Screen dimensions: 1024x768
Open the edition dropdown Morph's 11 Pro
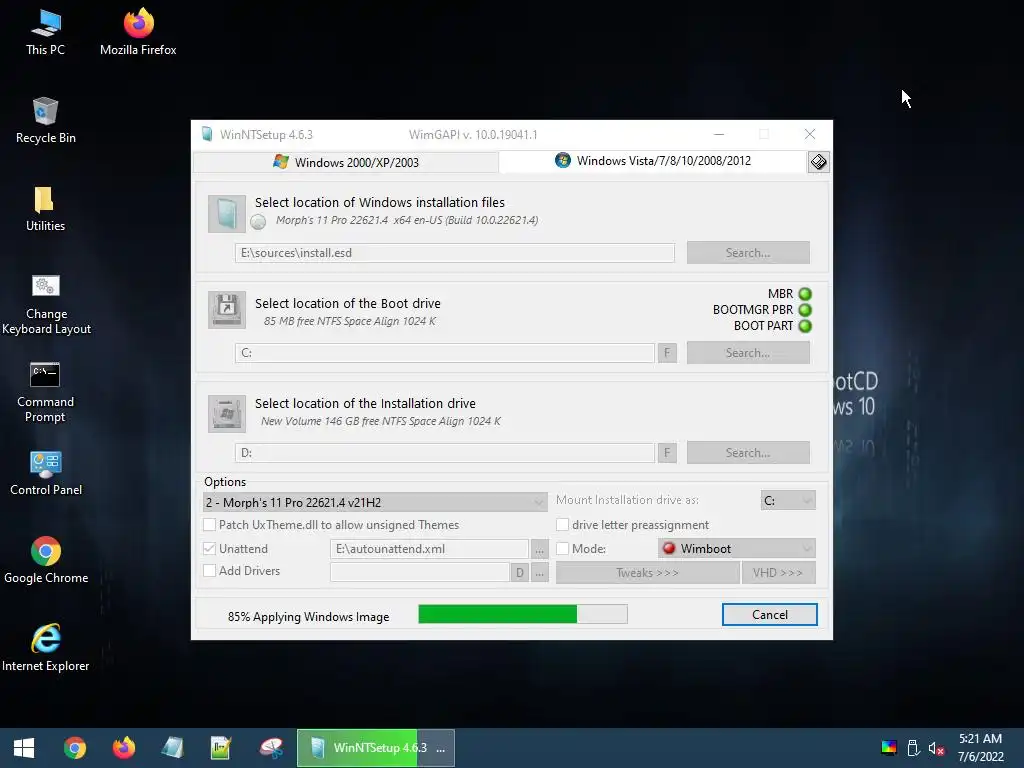click(x=375, y=502)
